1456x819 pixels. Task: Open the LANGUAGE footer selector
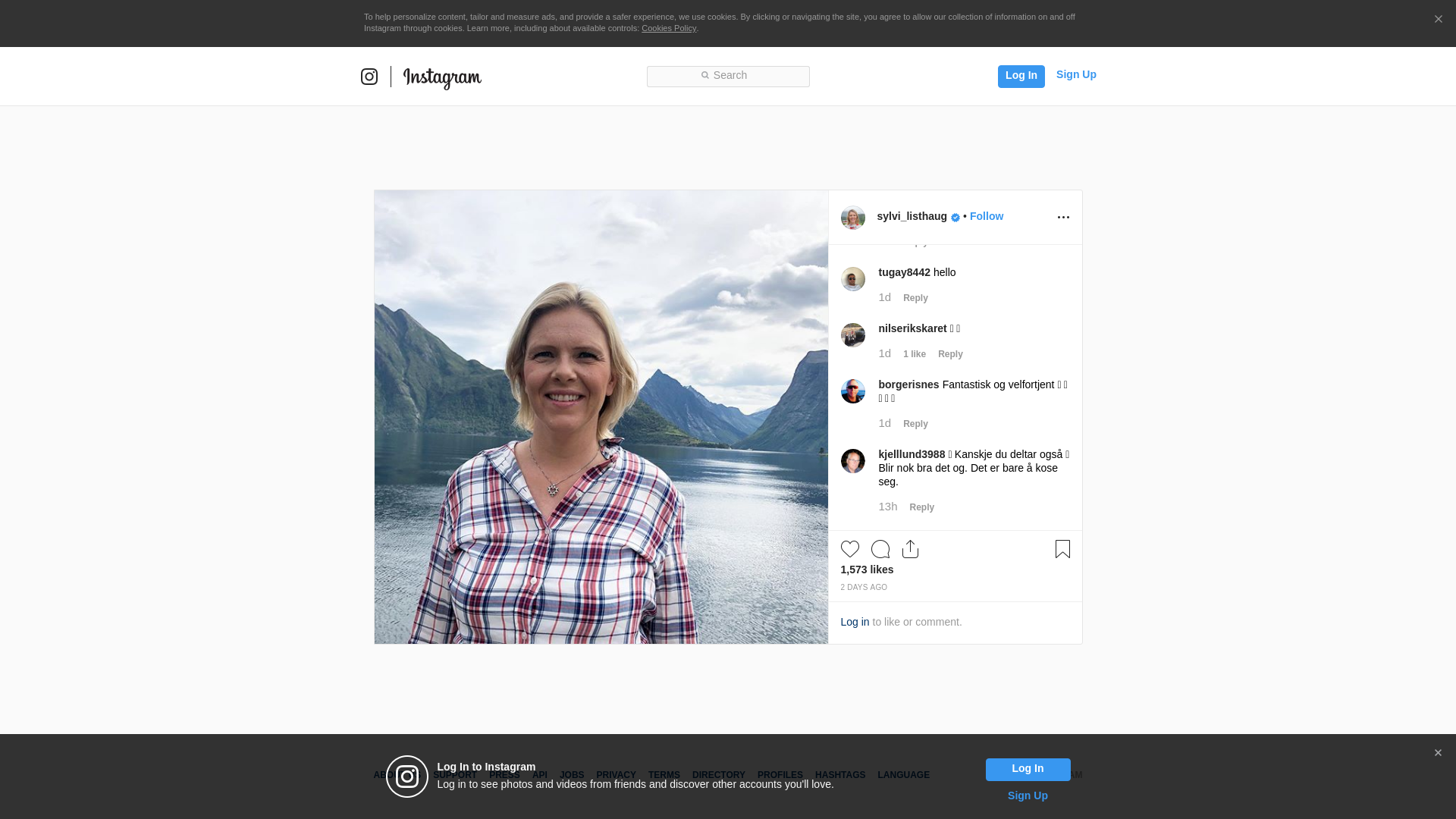903,775
